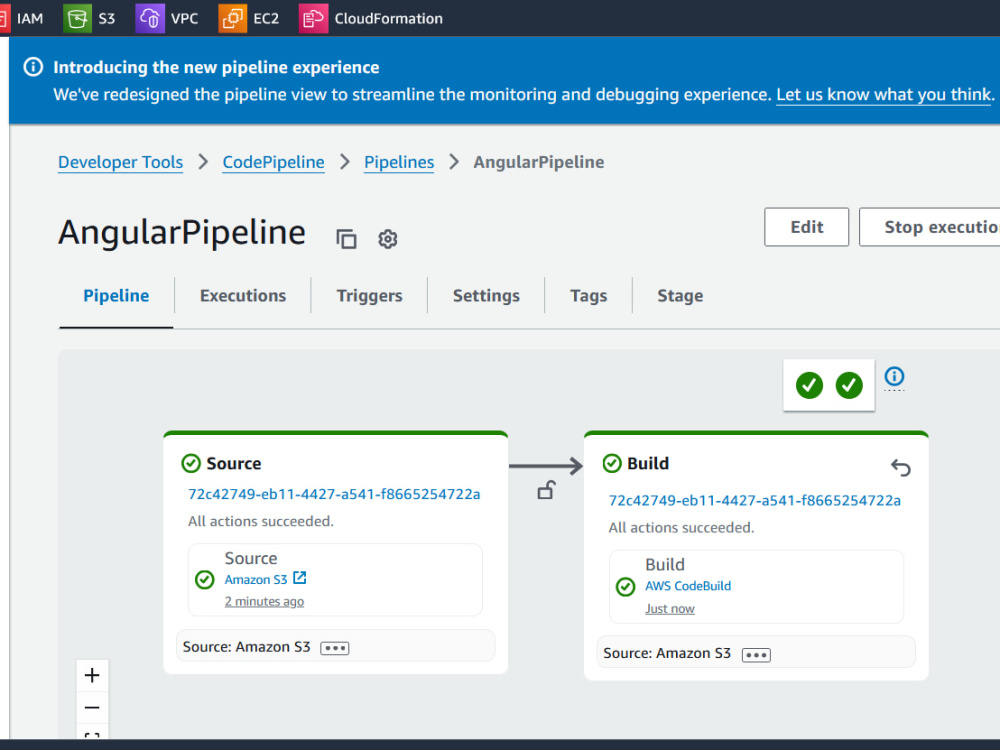This screenshot has width=1000, height=750.
Task: Open the VPC service shortcut icon
Action: coord(150,18)
